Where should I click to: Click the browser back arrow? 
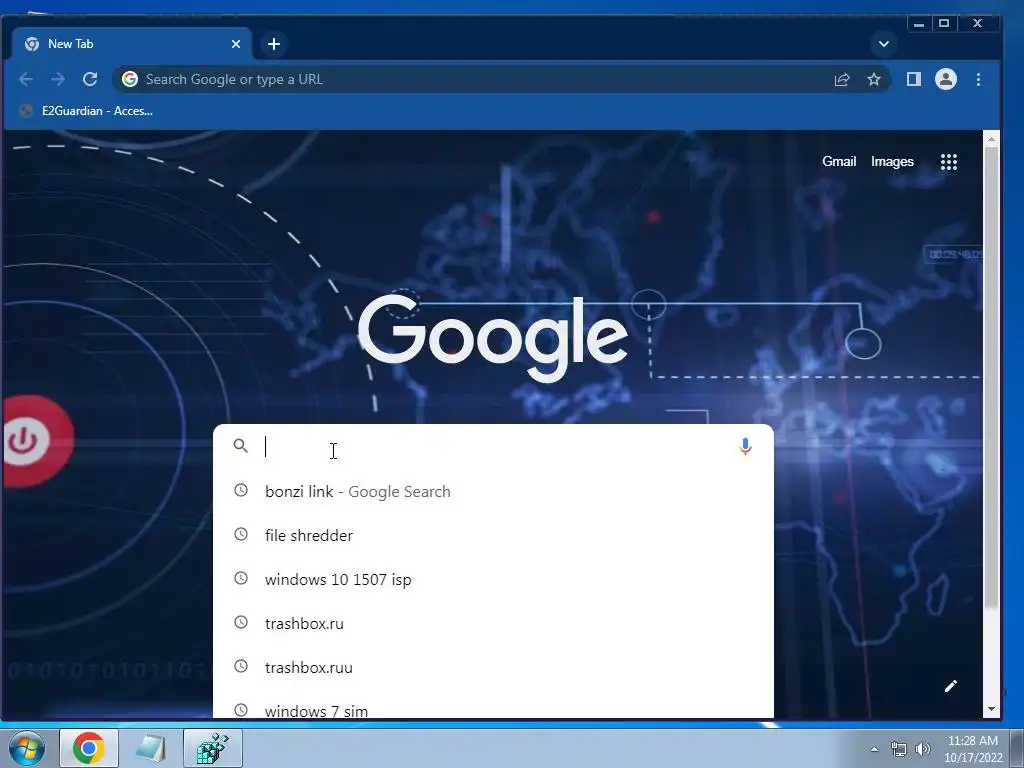(26, 80)
